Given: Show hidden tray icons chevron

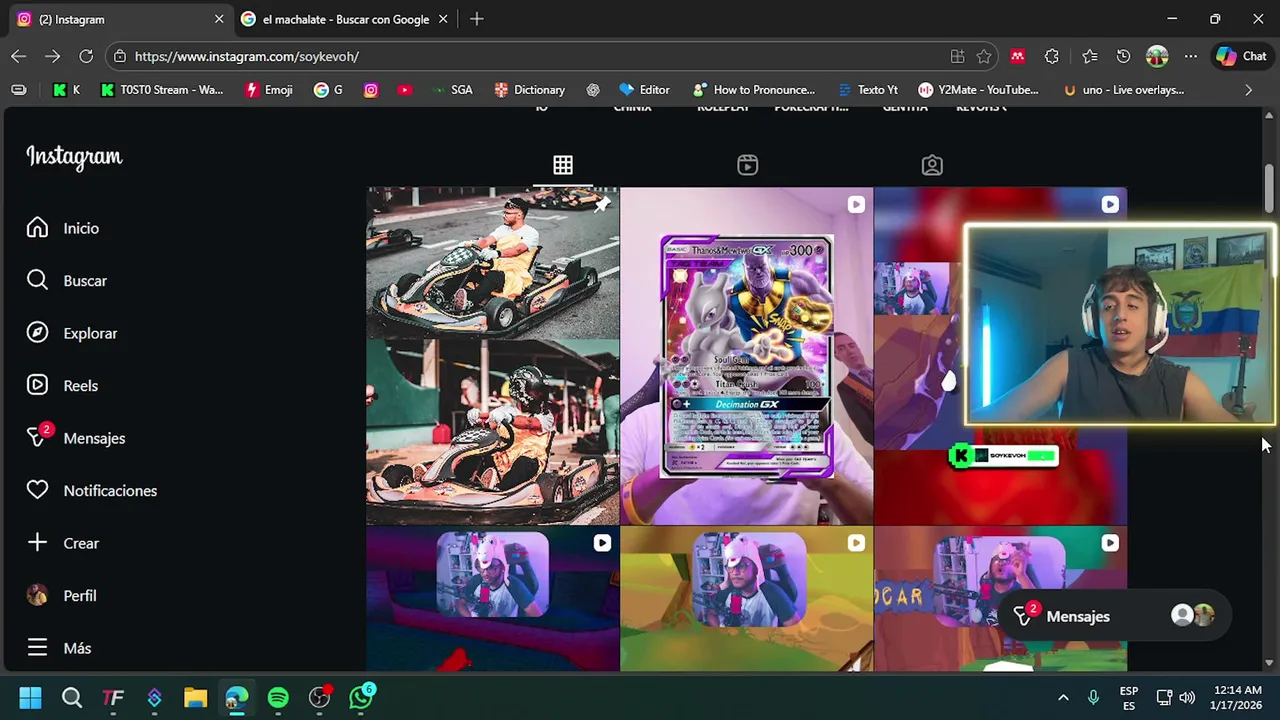Looking at the screenshot, I should (1063, 697).
